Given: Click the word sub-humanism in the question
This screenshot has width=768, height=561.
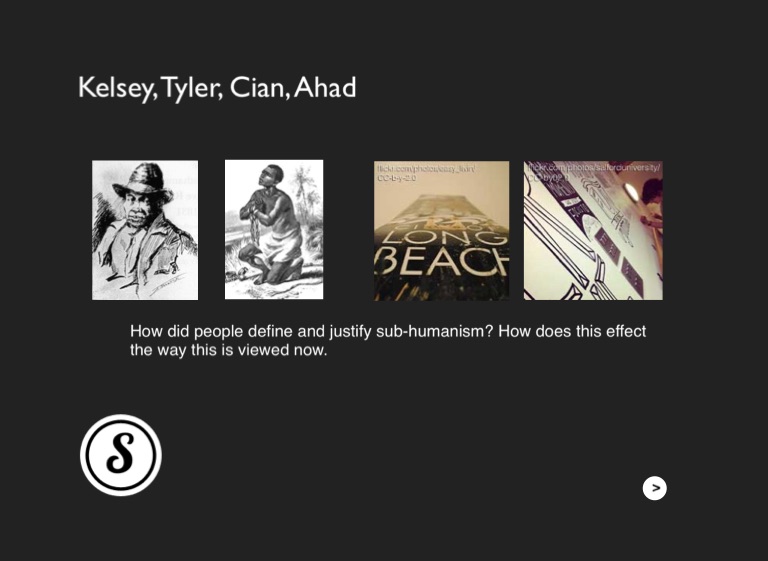Looking at the screenshot, I should [434, 332].
